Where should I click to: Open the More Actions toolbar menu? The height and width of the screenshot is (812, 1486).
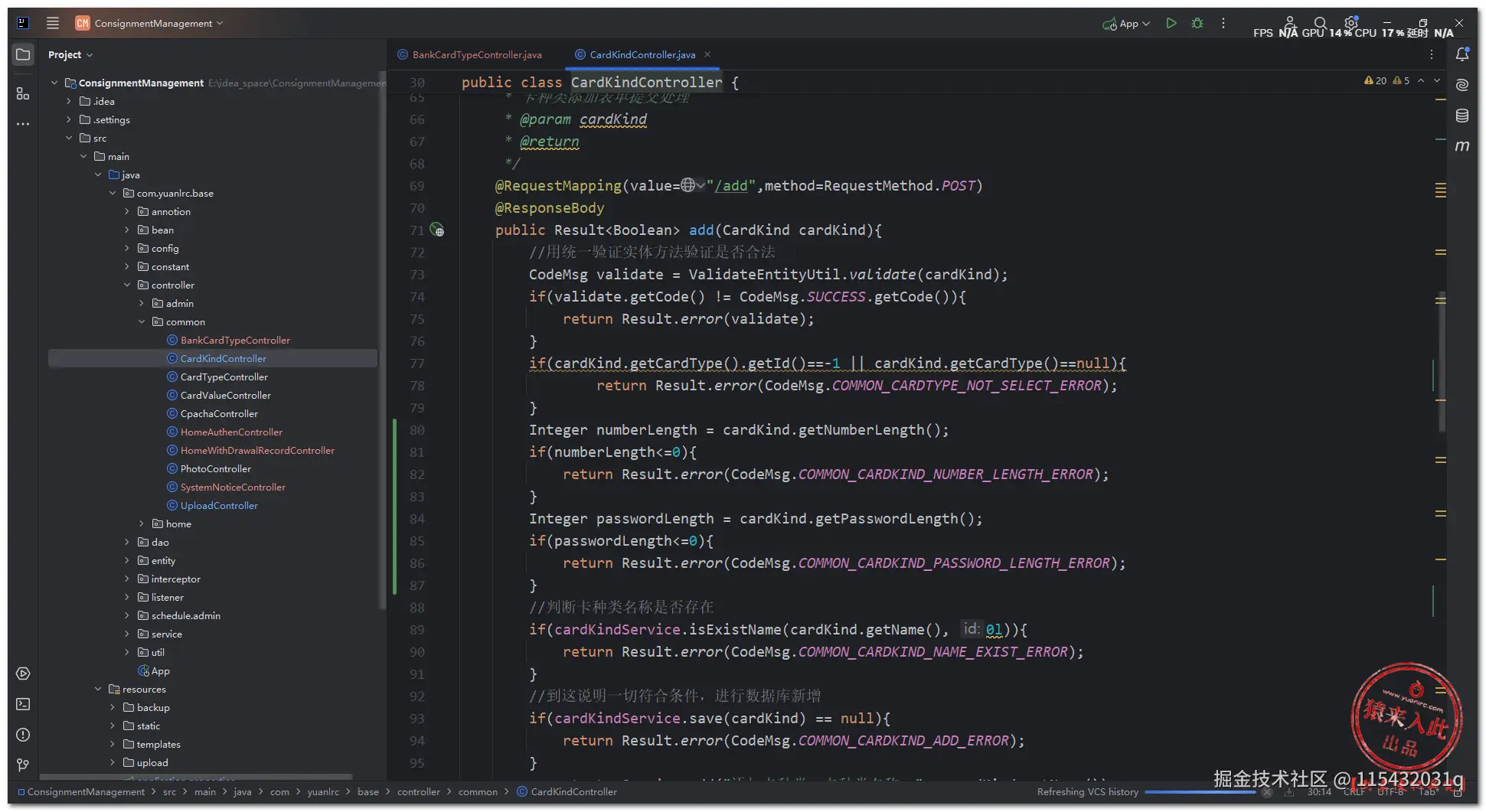(x=1223, y=23)
